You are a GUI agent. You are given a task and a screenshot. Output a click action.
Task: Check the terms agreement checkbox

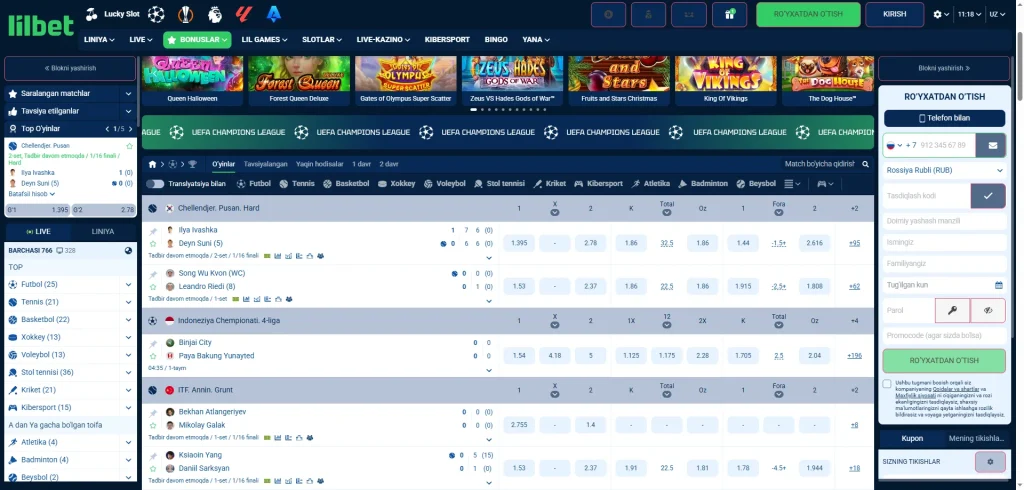(x=887, y=384)
